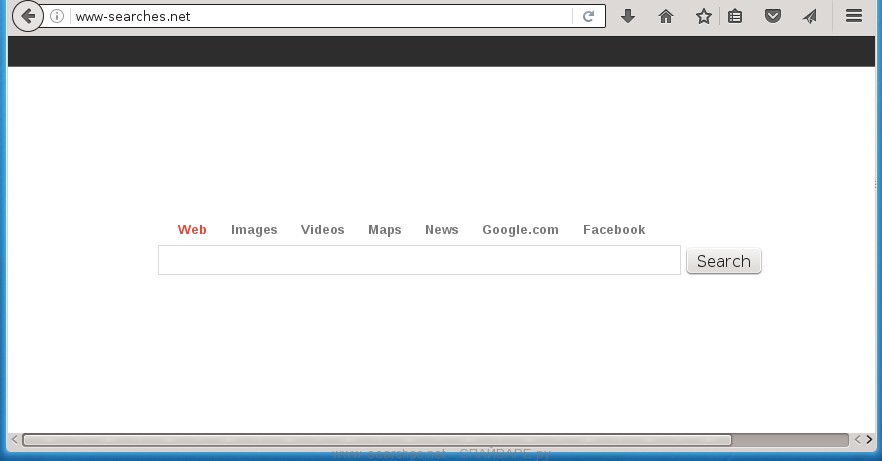Open the Google.com link
Viewport: 882px width, 461px height.
[x=520, y=230]
